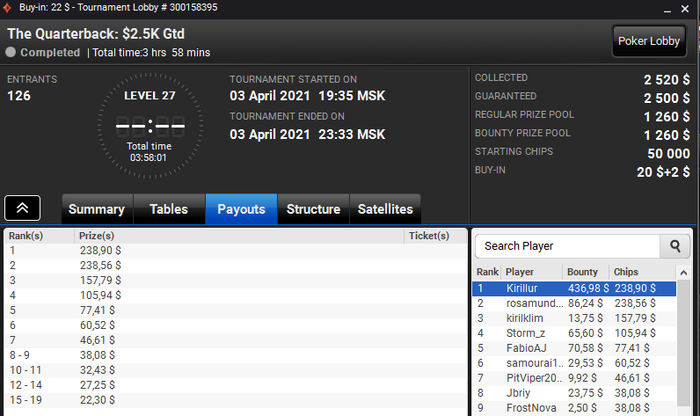Viewport: 700px width, 416px height.
Task: Select player PitViper20.. row
Action: click(574, 378)
